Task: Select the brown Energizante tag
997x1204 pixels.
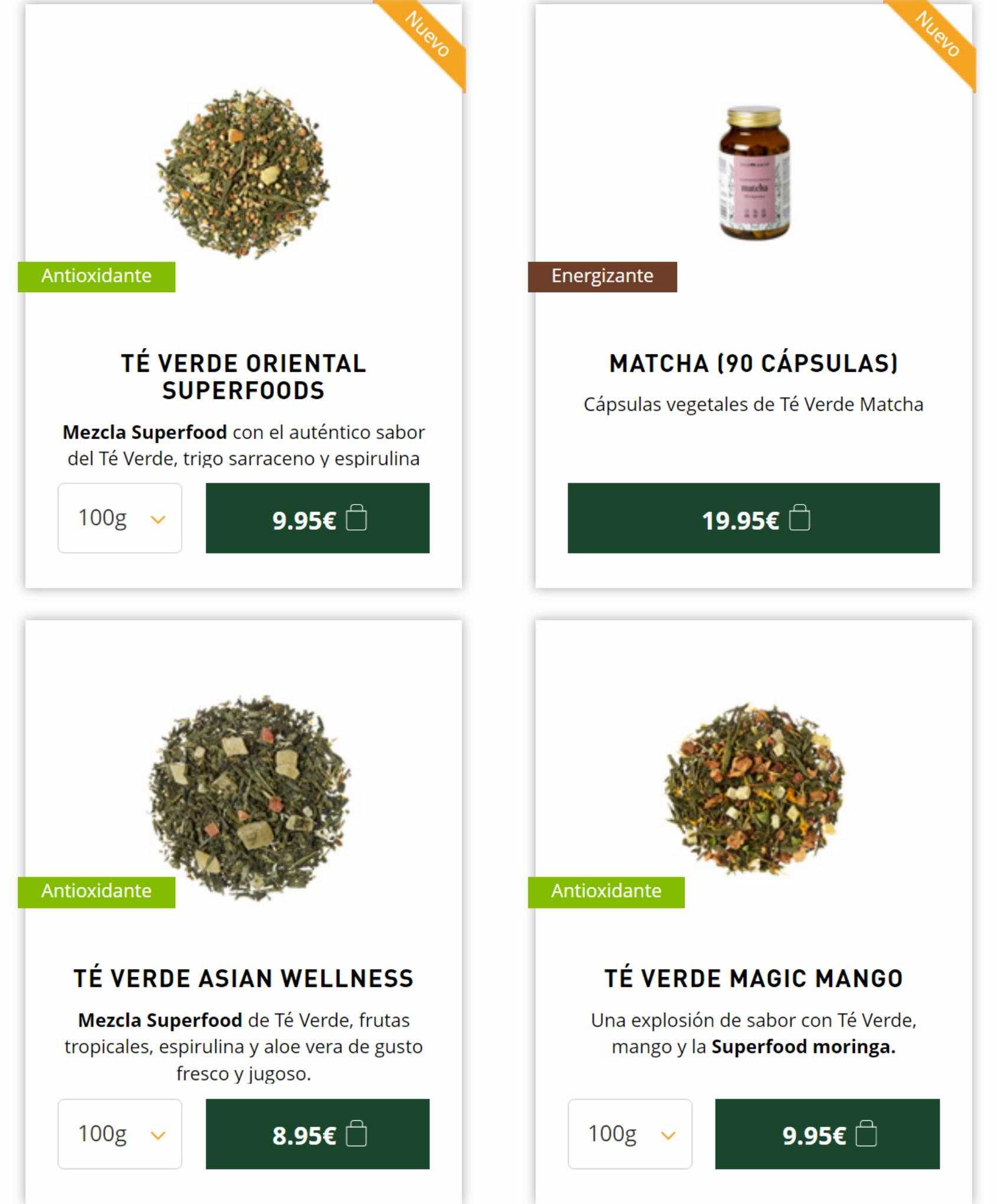Action: [x=602, y=276]
